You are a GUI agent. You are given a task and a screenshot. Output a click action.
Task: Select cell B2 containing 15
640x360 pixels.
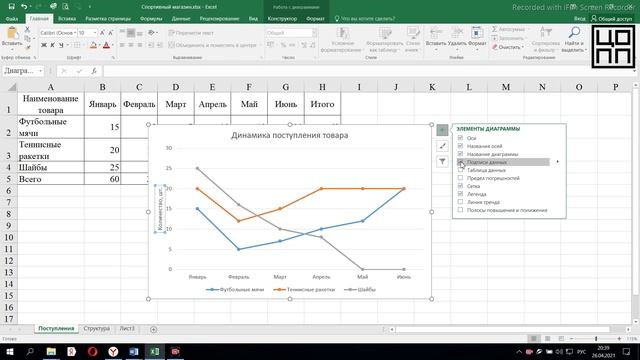(x=102, y=127)
